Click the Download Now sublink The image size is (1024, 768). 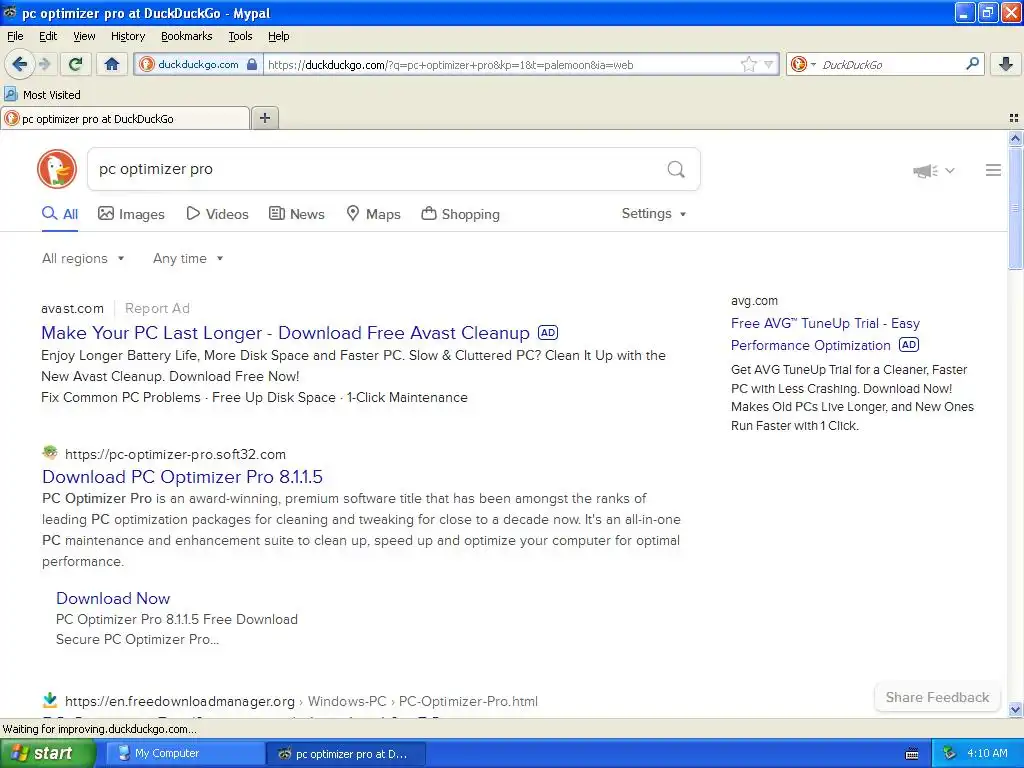click(x=113, y=598)
